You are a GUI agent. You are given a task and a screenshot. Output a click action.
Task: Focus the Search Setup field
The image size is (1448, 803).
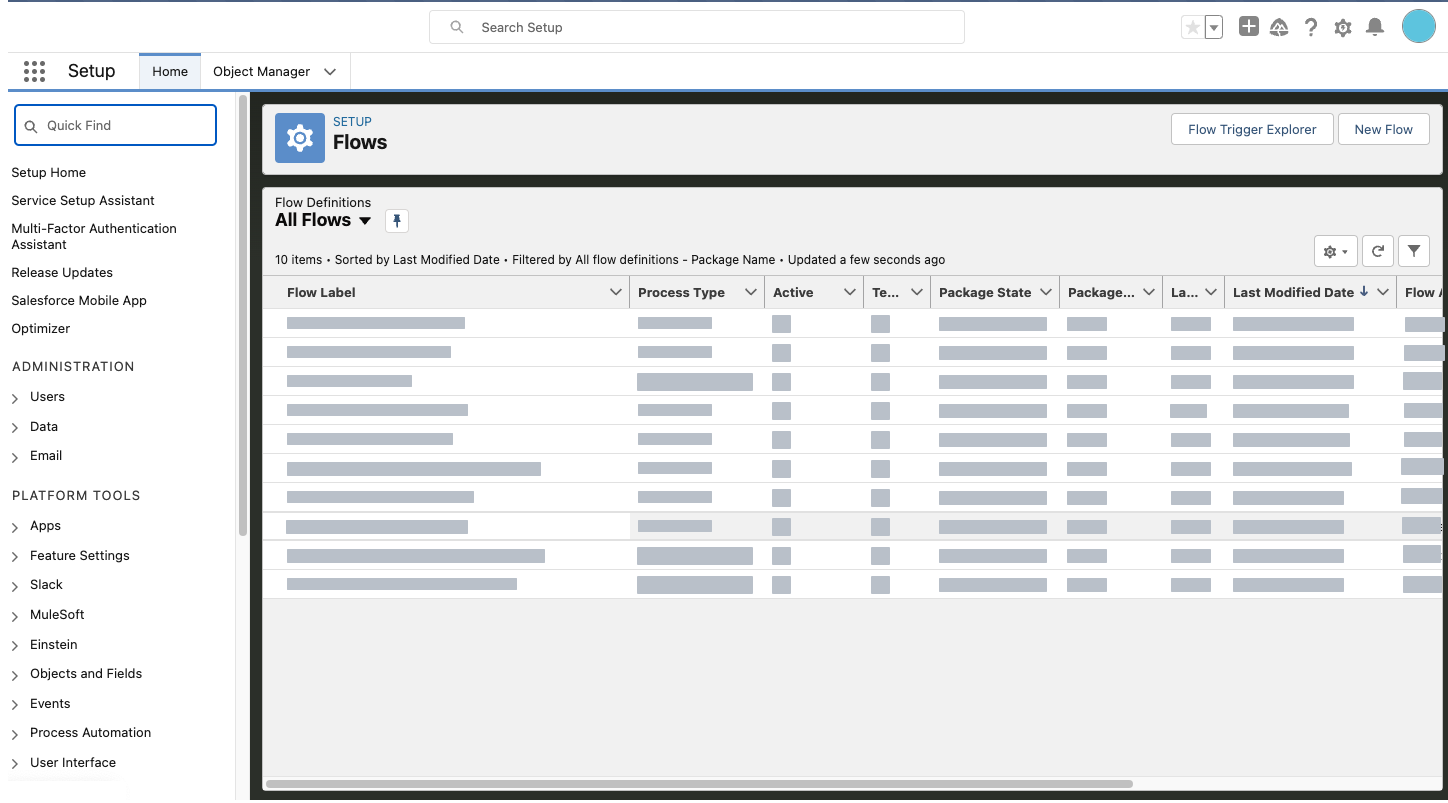(697, 27)
